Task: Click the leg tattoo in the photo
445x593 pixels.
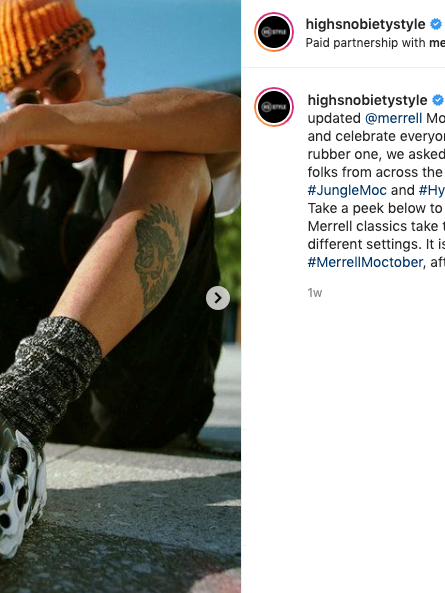Action: [x=159, y=258]
